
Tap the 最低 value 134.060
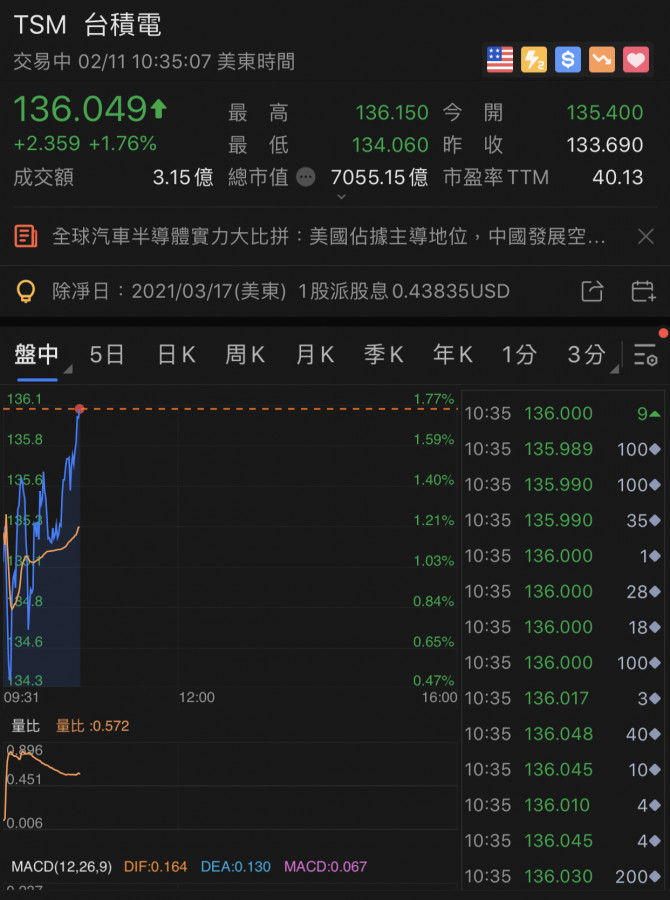click(390, 145)
